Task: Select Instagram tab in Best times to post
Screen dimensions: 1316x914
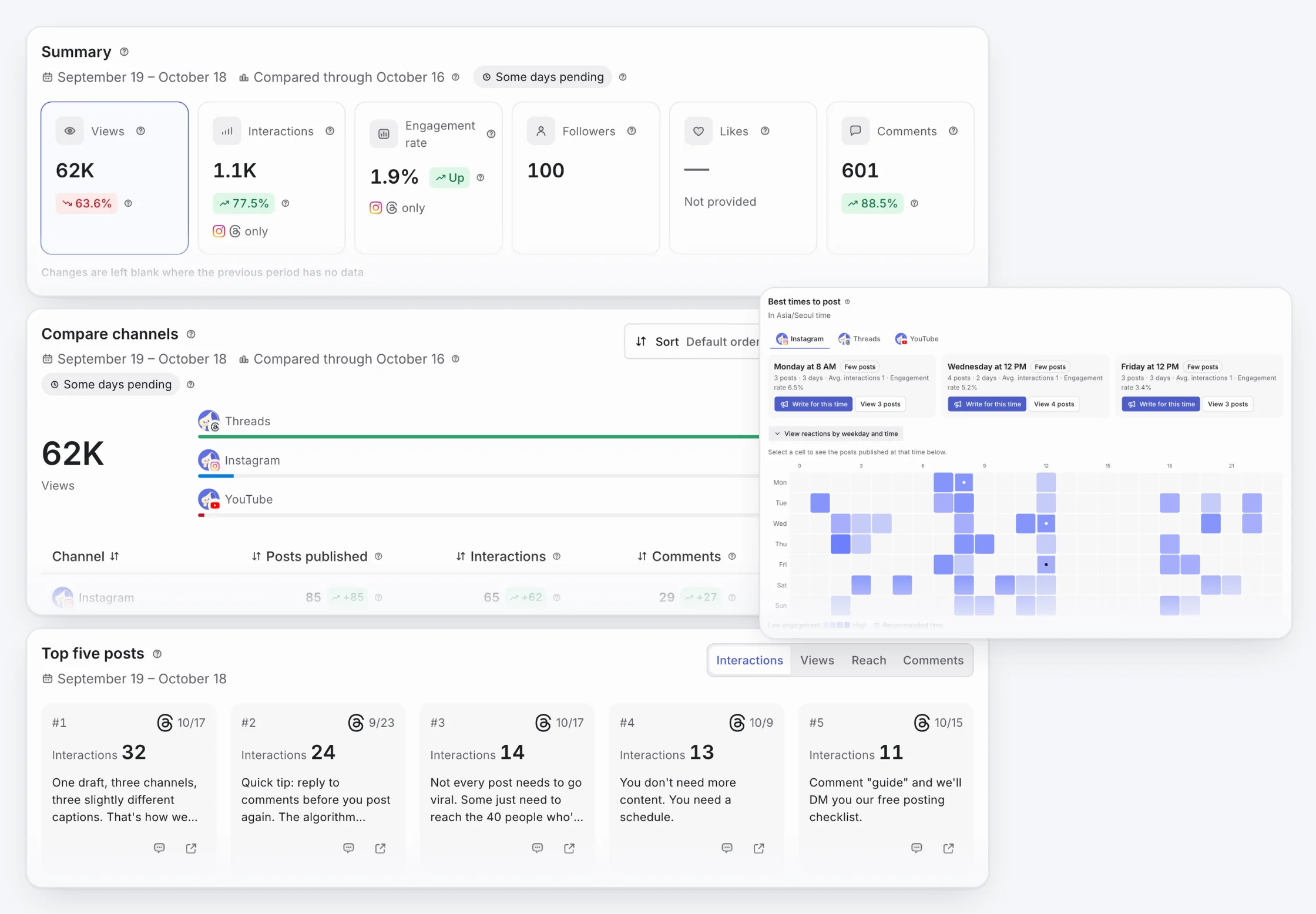Action: [800, 339]
